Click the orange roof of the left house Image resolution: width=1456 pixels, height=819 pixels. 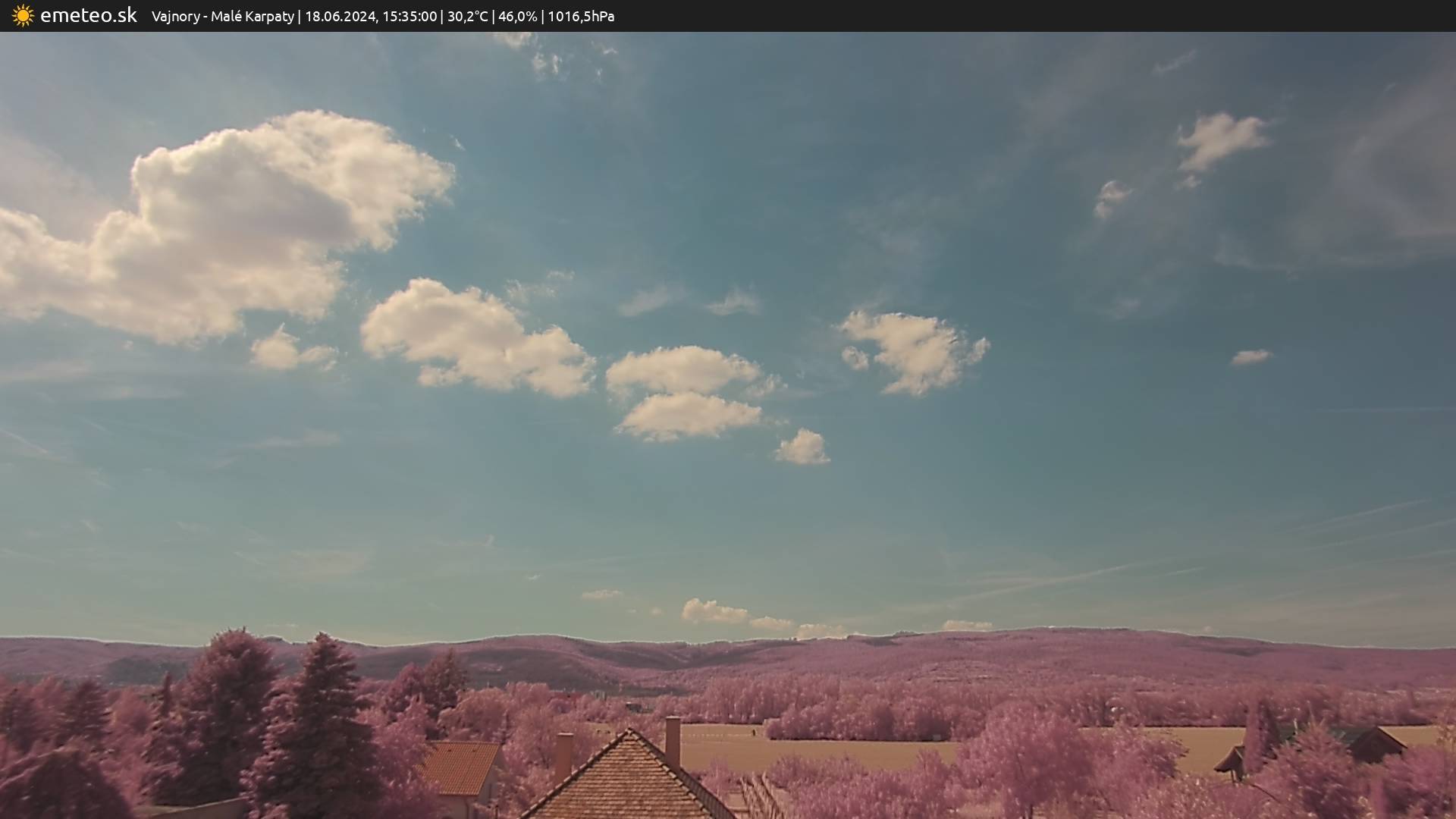tap(460, 766)
